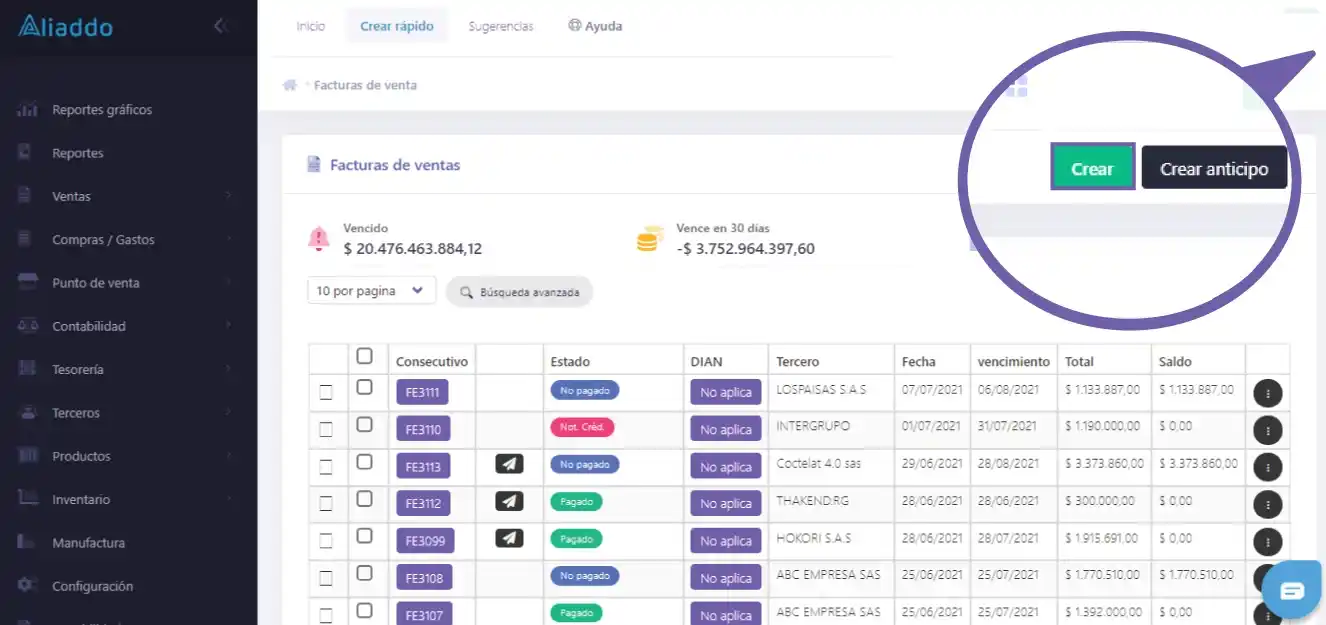1326x625 pixels.
Task: Open the 10 por pagina dropdown
Action: 372,291
